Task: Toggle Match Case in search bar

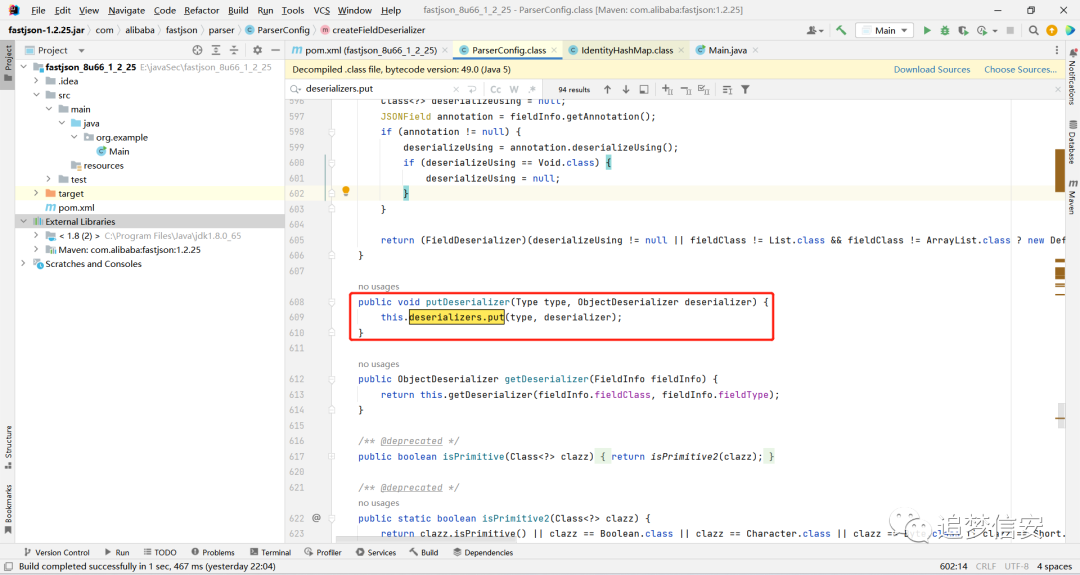Action: [495, 90]
